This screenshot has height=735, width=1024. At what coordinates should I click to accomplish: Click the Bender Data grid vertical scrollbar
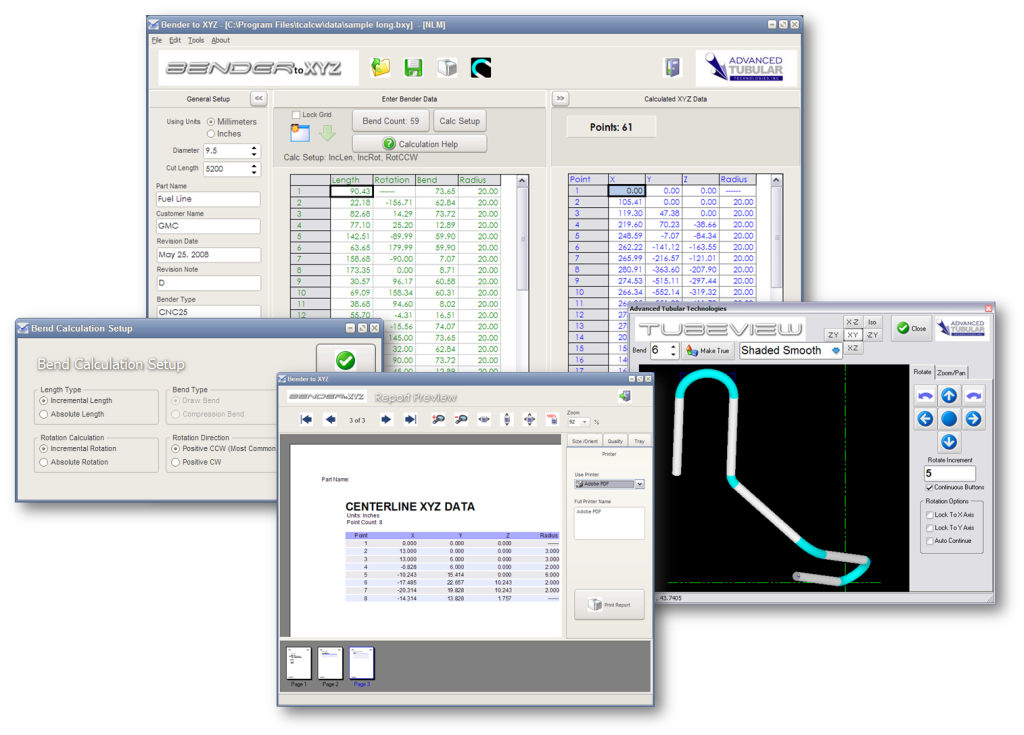[x=521, y=240]
